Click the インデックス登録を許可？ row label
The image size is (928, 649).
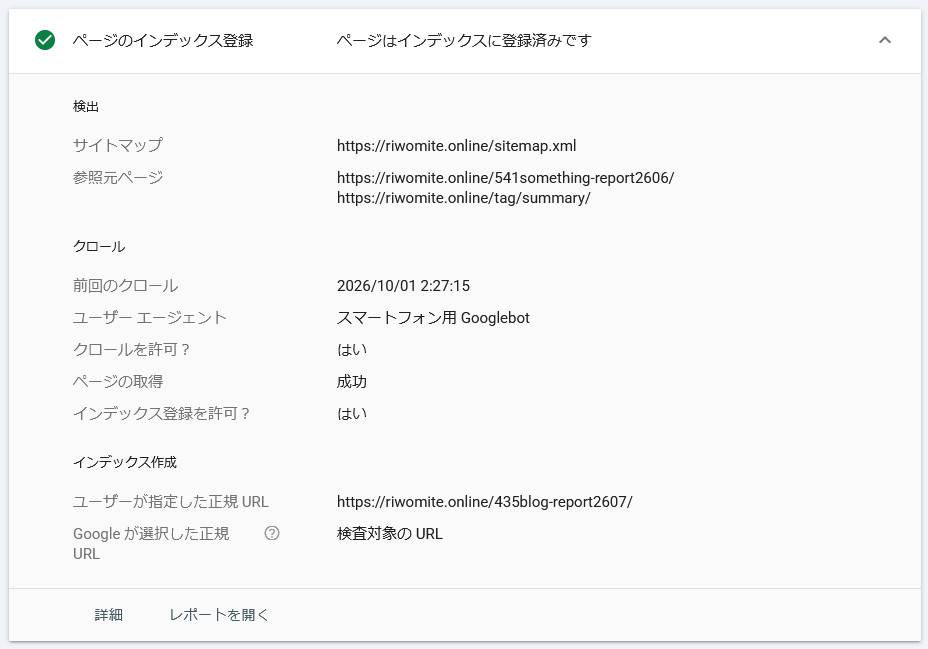click(x=161, y=414)
